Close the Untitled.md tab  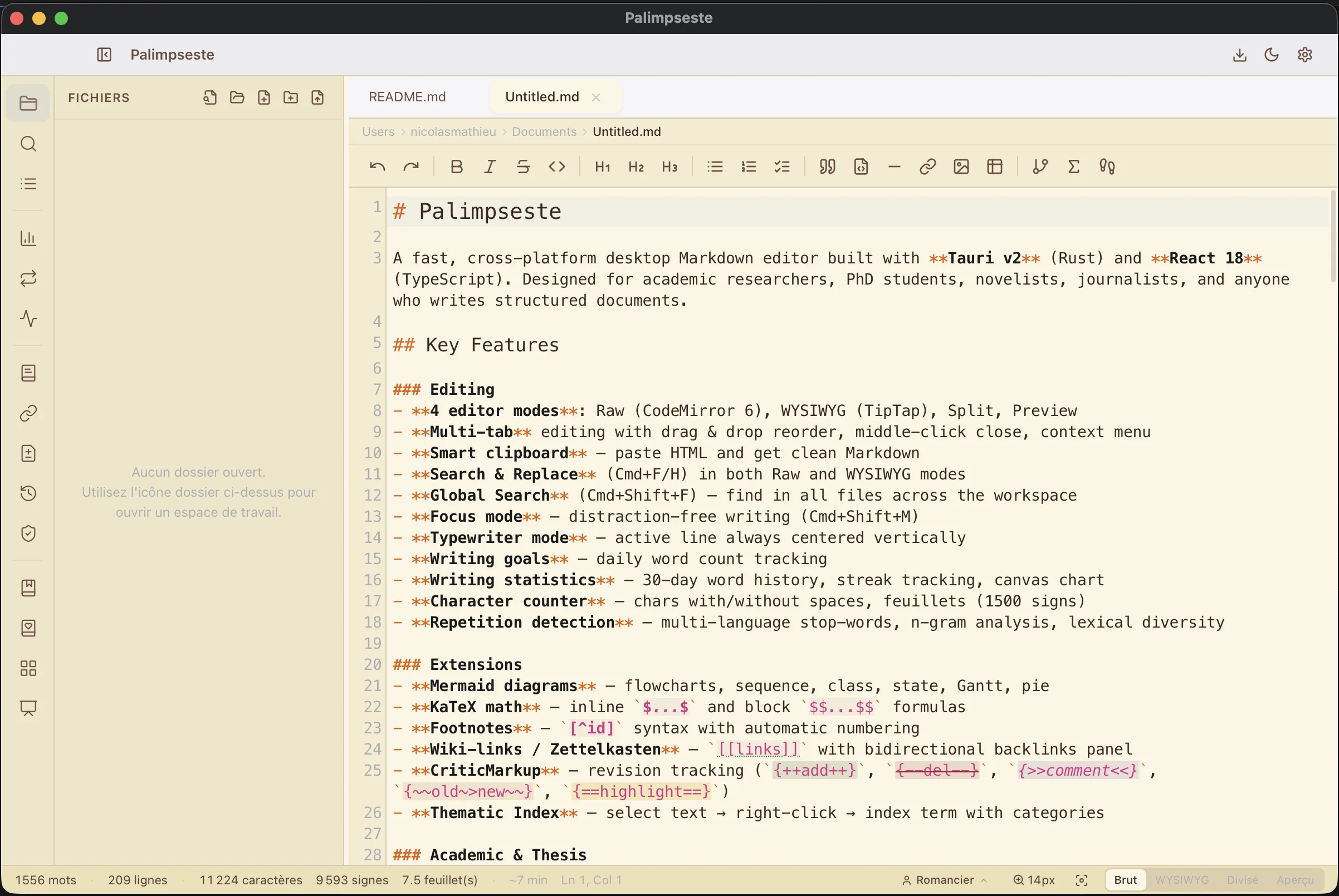tap(596, 97)
